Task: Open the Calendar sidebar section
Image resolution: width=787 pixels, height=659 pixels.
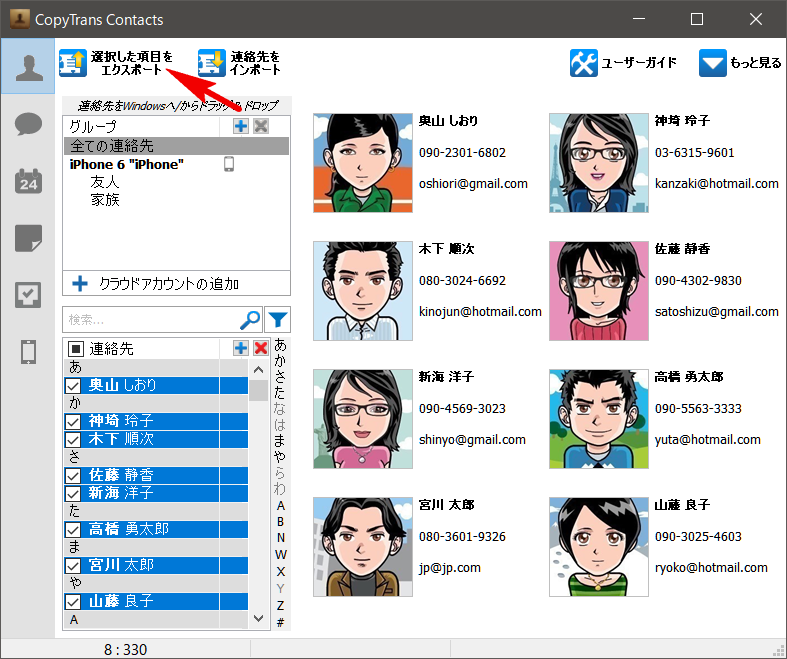Action: pos(28,181)
